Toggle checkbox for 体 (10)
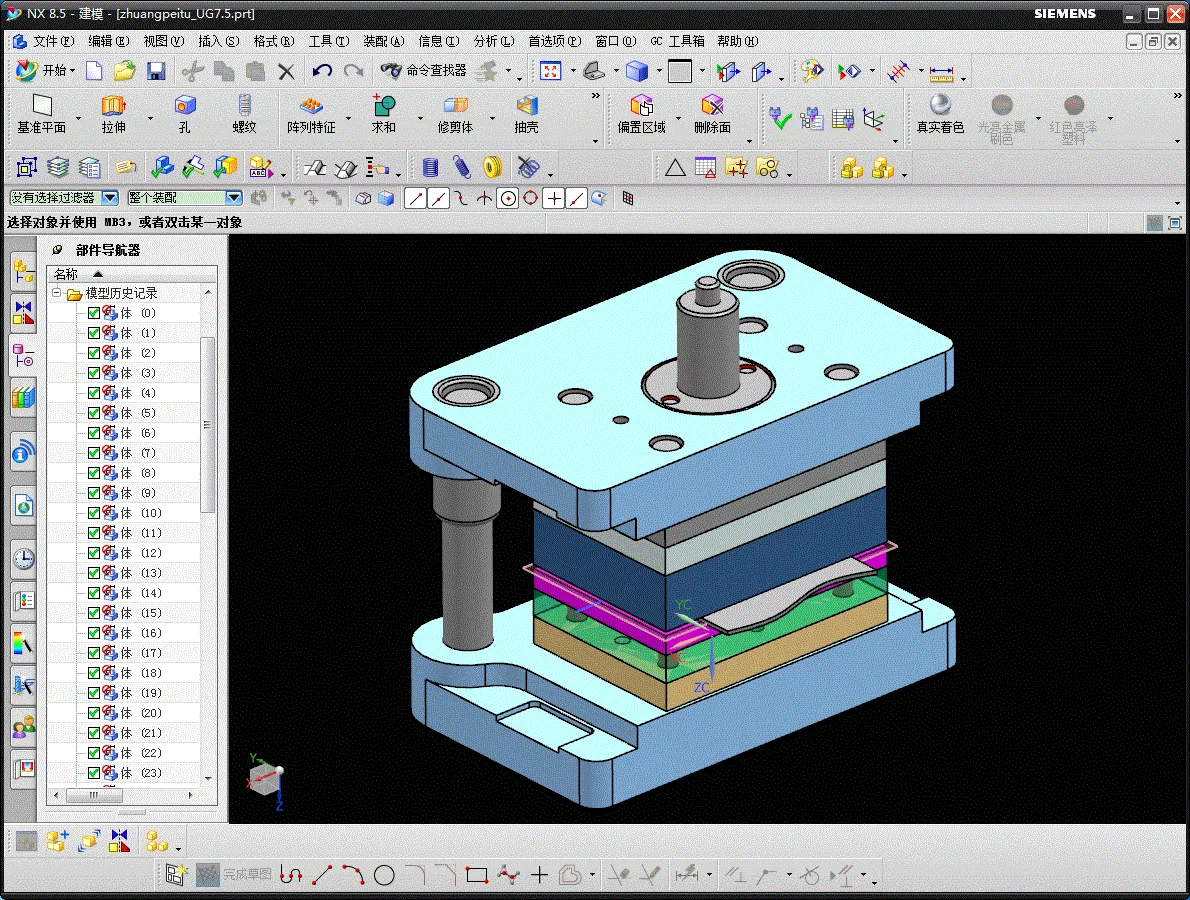Screen dimensions: 1190x900 pyautogui.click(x=94, y=513)
